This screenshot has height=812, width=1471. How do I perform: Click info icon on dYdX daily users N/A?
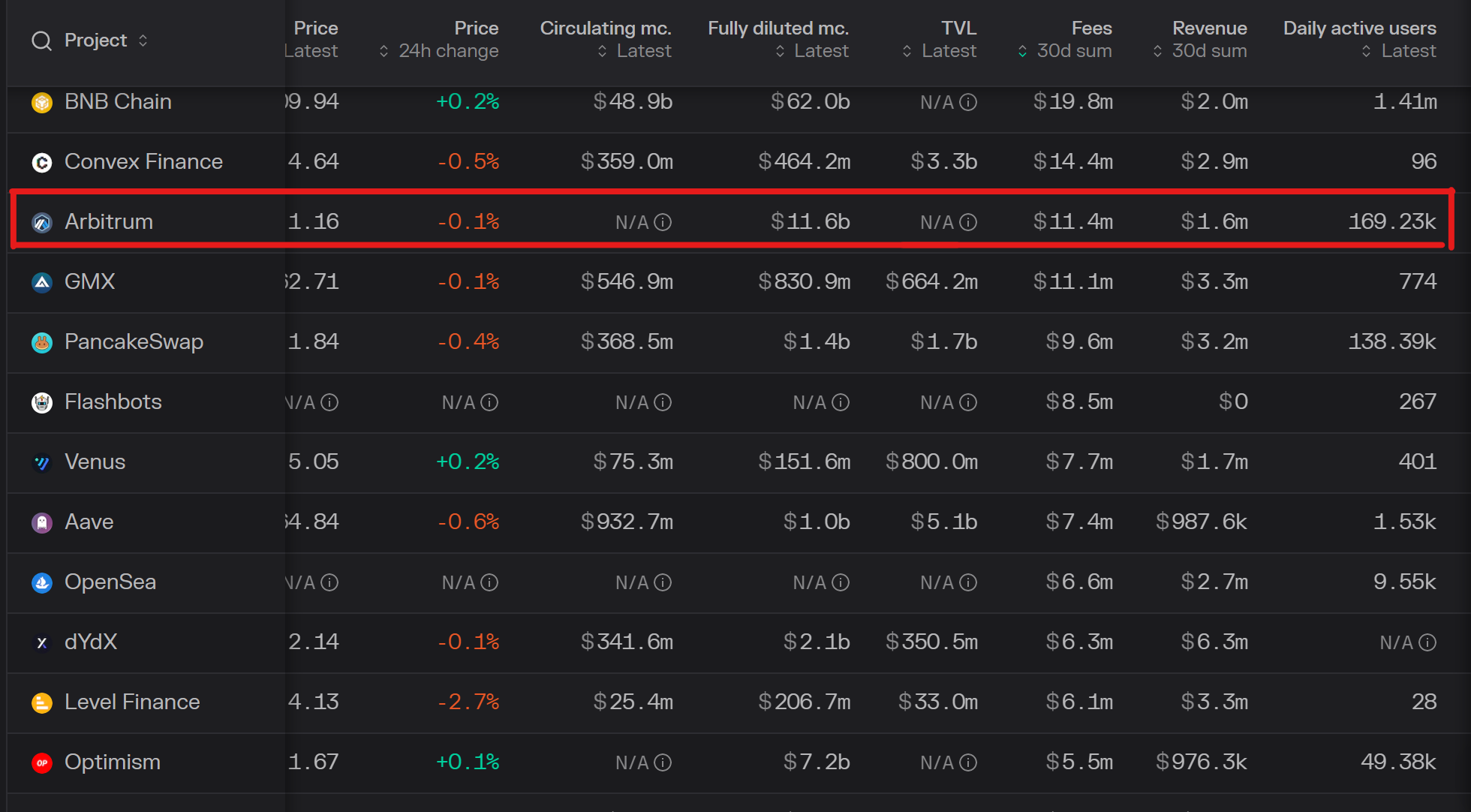(x=1427, y=642)
